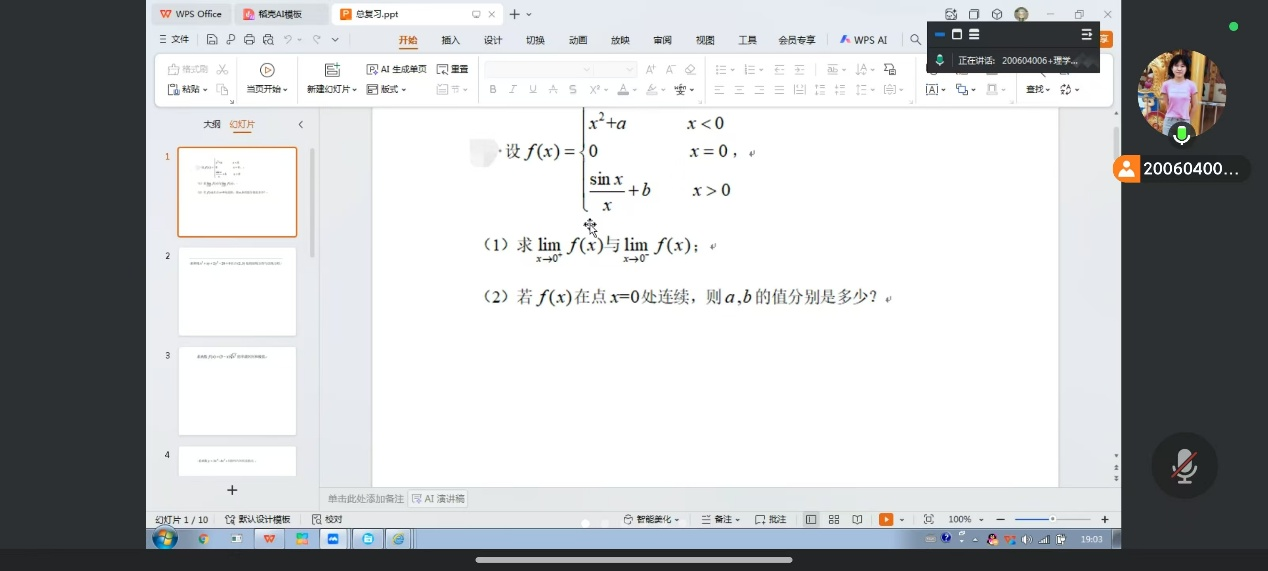Click the save icon in quick access toolbar
This screenshot has height=571, width=1268.
[x=212, y=40]
